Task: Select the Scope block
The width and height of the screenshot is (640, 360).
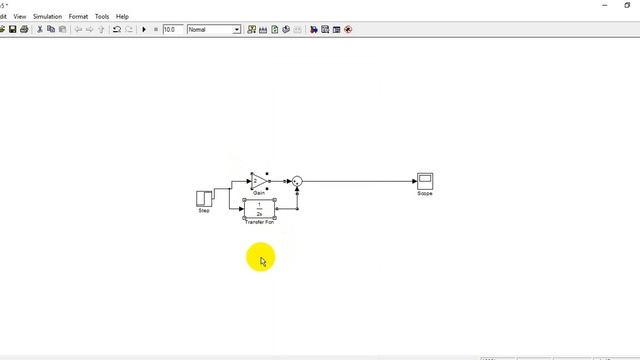Action: click(425, 181)
